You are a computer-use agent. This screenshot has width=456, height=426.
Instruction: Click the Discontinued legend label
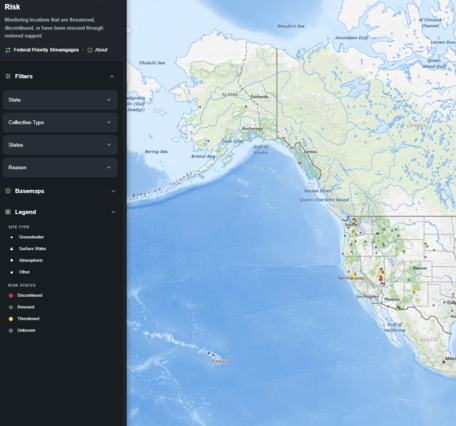[30, 295]
